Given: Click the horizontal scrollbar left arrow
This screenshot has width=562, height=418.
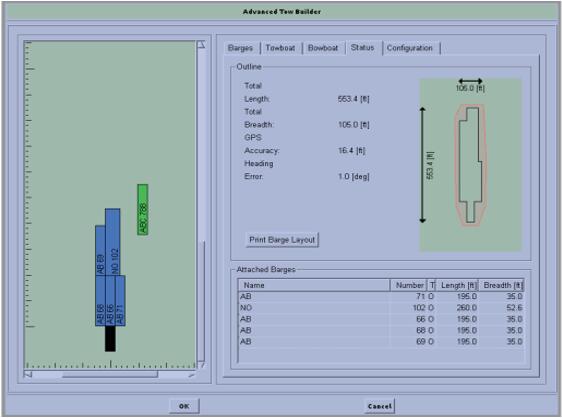Looking at the screenshot, I should (x=28, y=375).
